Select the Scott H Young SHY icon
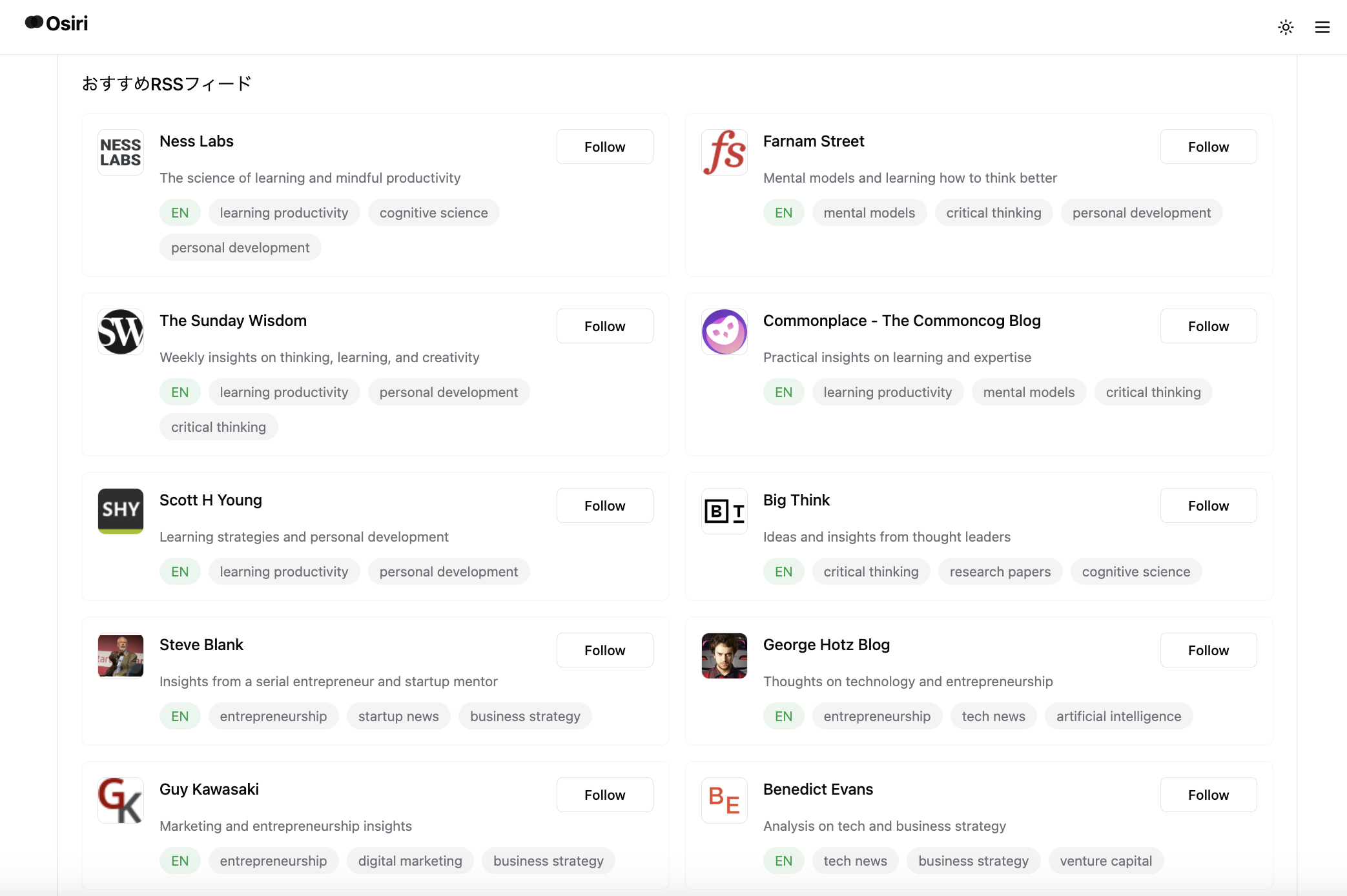Screen dimensions: 1347x896 pyautogui.click(x=121, y=511)
